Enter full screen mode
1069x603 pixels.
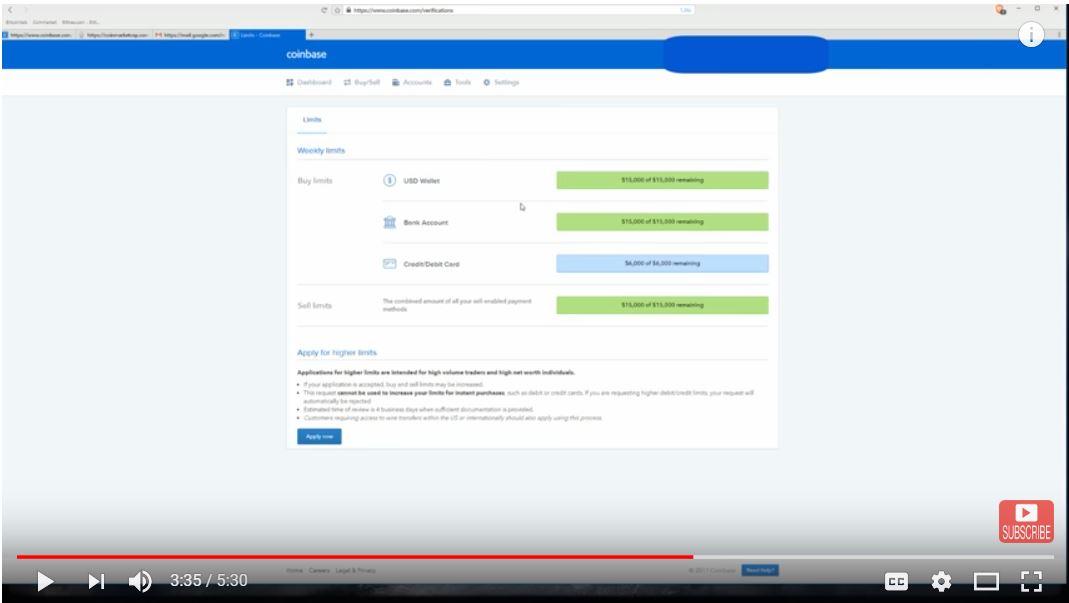1031,581
